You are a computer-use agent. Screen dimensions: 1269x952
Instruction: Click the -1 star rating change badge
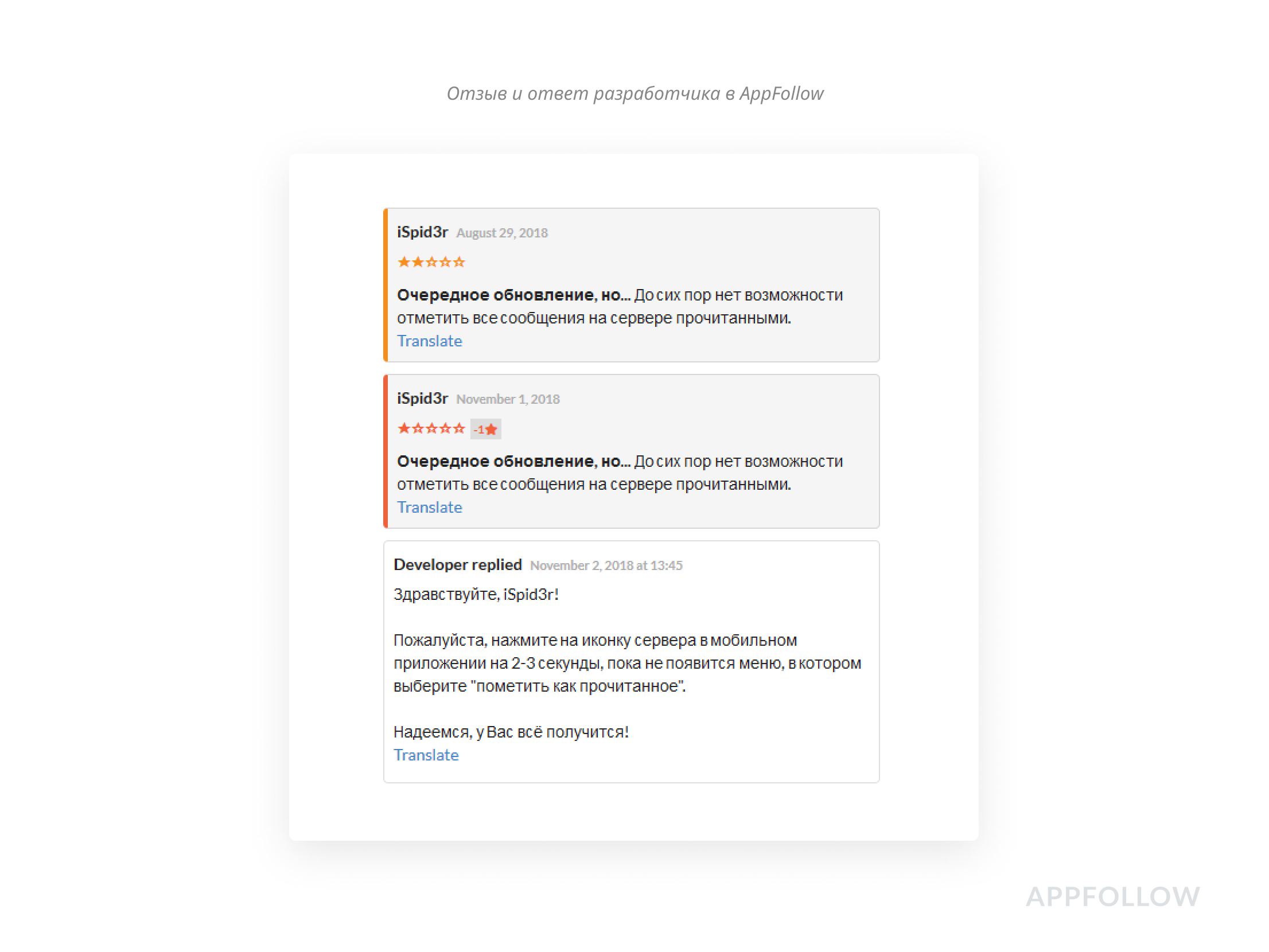485,429
